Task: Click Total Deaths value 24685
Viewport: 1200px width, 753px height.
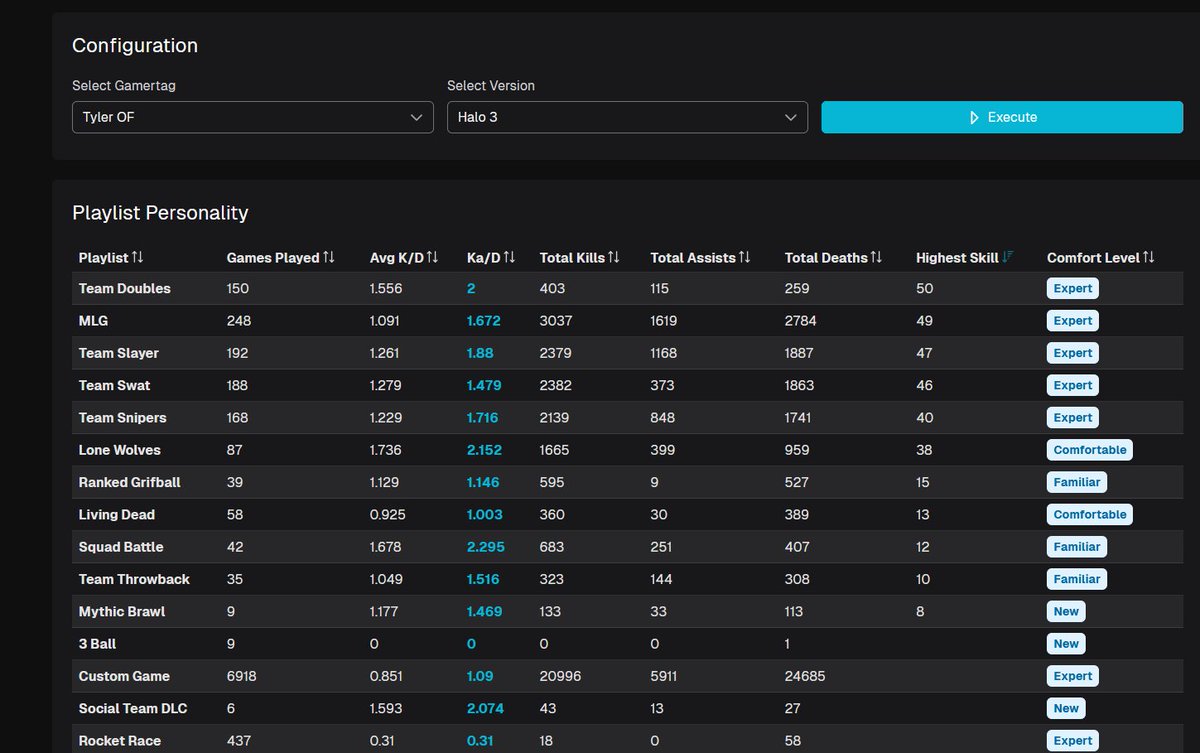Action: (806, 676)
